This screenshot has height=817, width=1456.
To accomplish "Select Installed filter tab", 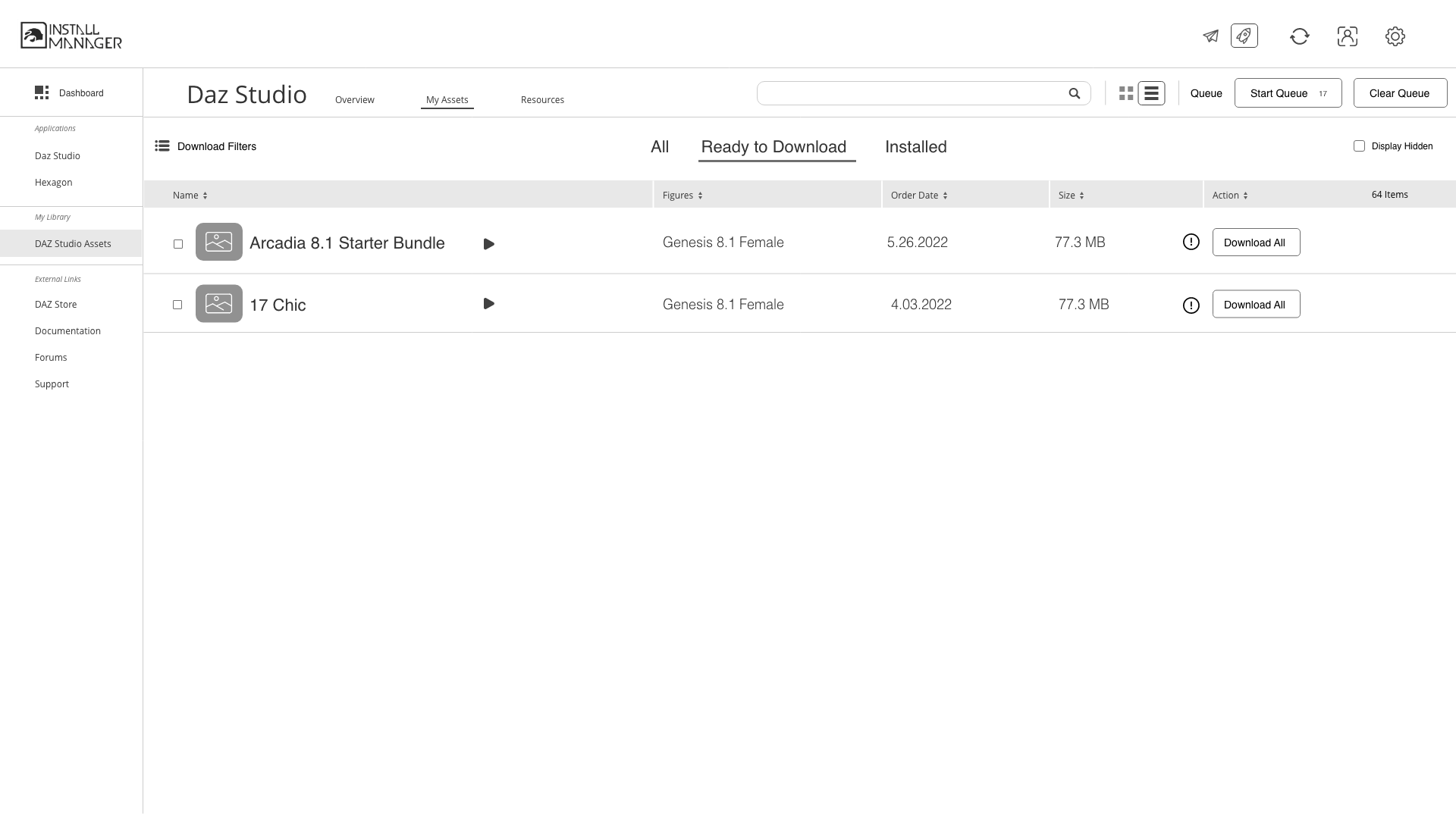I will pos(916,146).
